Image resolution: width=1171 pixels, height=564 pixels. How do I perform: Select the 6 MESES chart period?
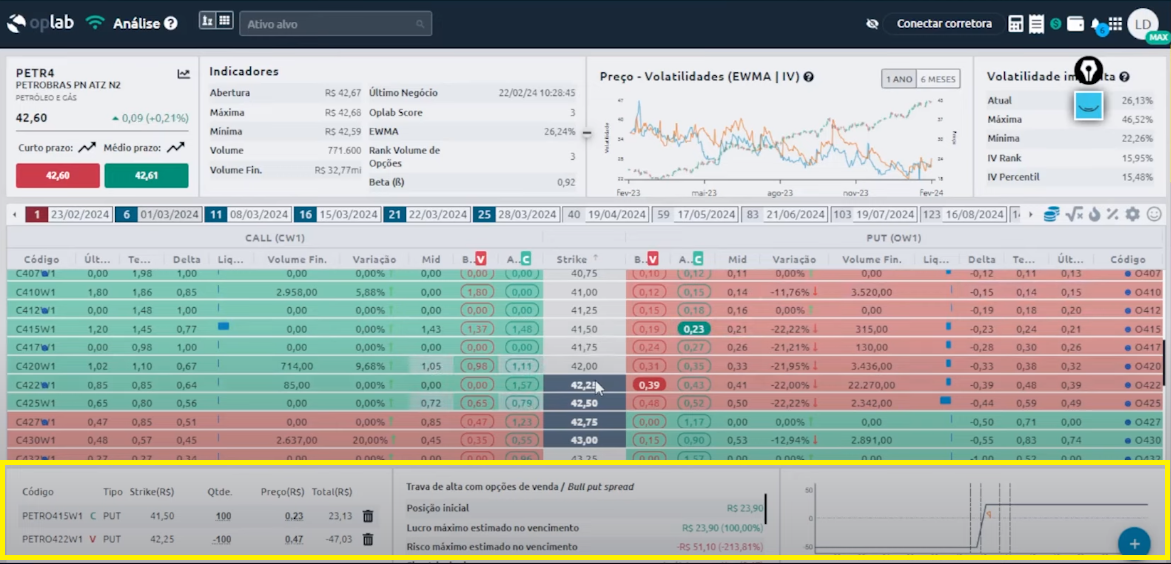coord(938,79)
